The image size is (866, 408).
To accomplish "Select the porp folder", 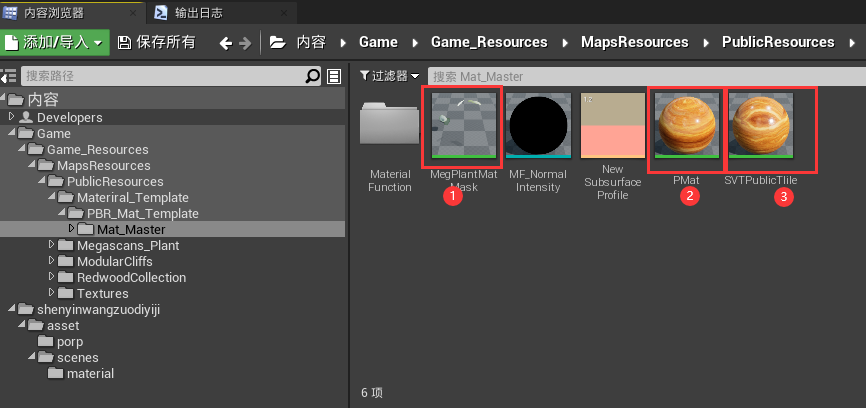I will pos(70,342).
